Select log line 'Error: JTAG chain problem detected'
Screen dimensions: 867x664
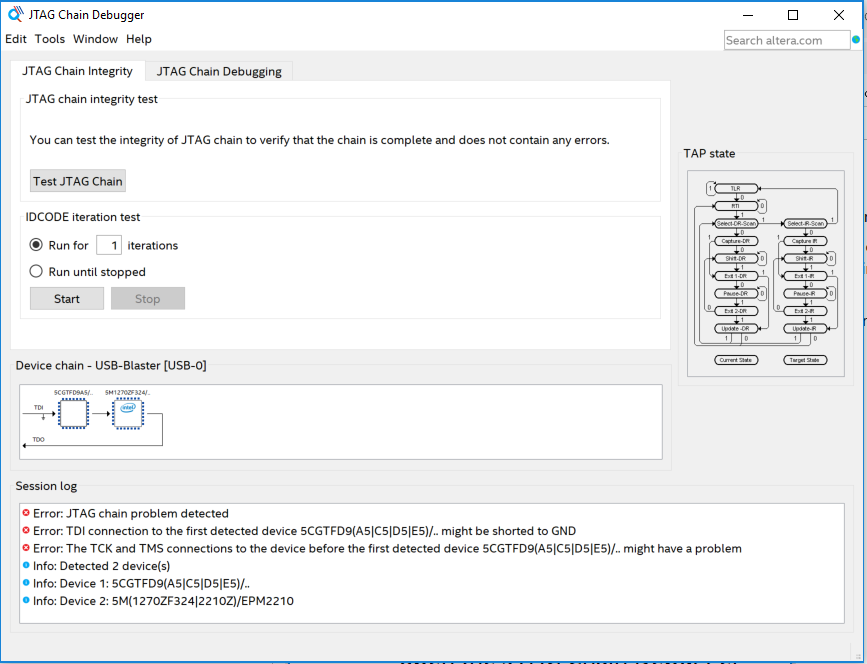[x=130, y=514]
